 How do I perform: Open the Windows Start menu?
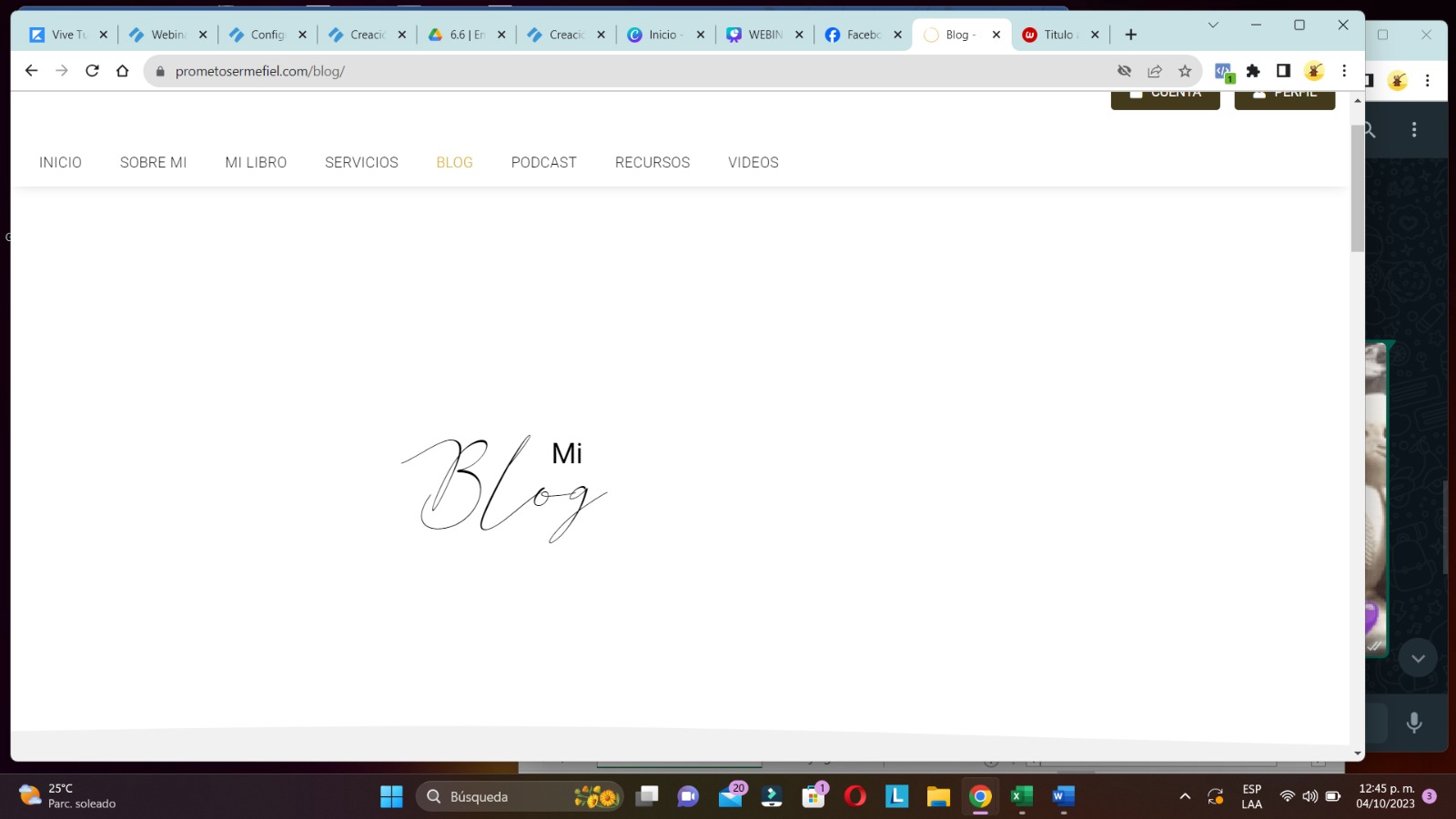tap(391, 797)
